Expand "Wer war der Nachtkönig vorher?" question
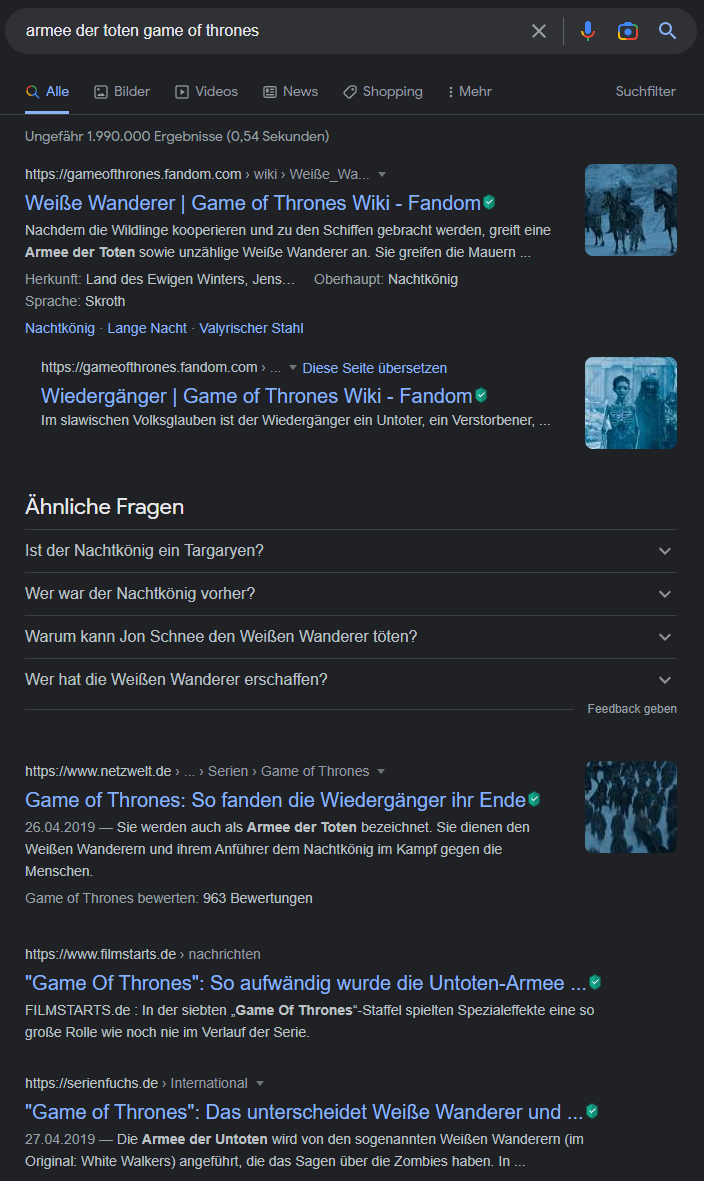Image resolution: width=704 pixels, height=1181 pixels. point(351,594)
